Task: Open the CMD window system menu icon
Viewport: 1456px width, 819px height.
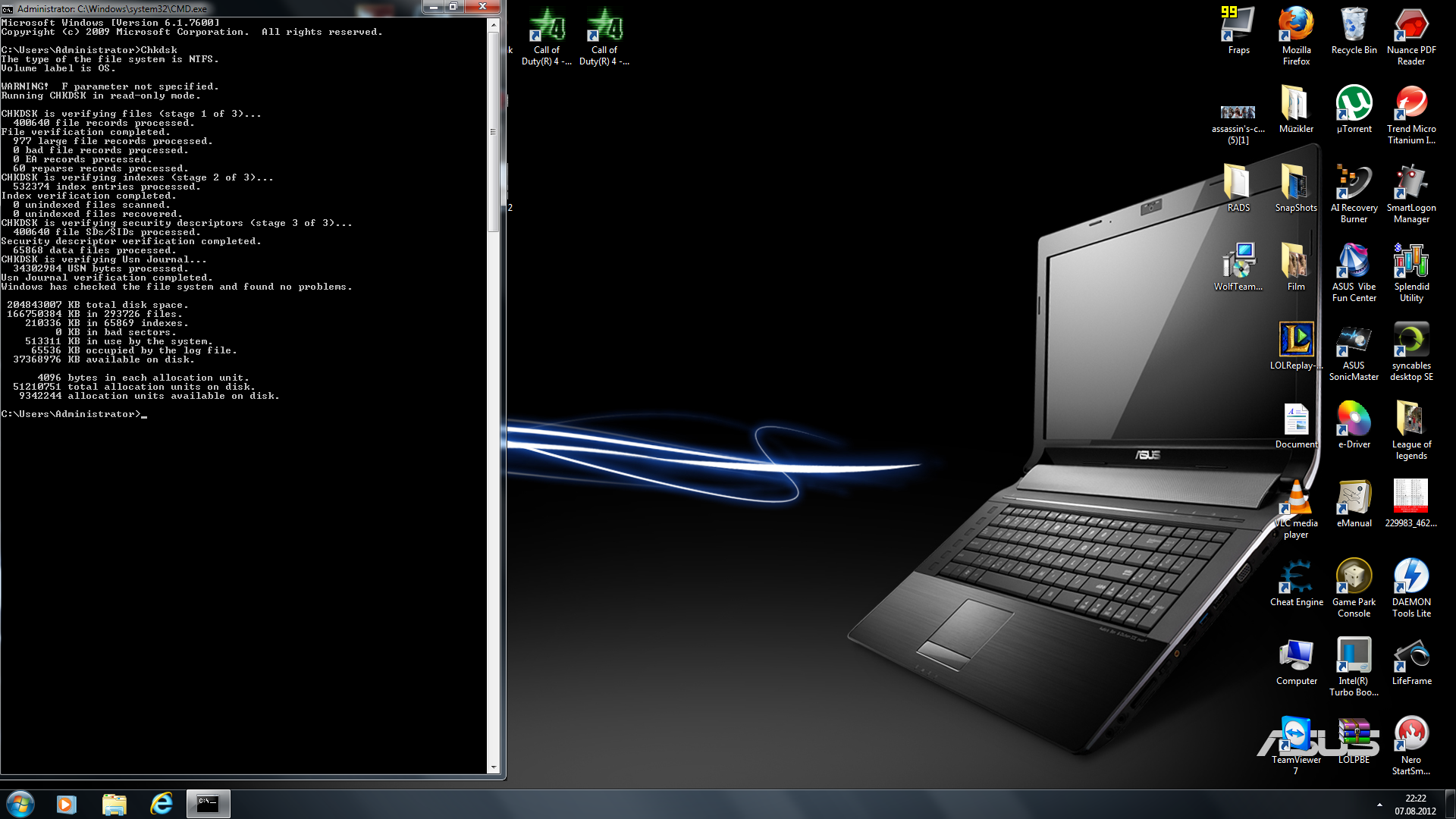Action: (x=8, y=9)
